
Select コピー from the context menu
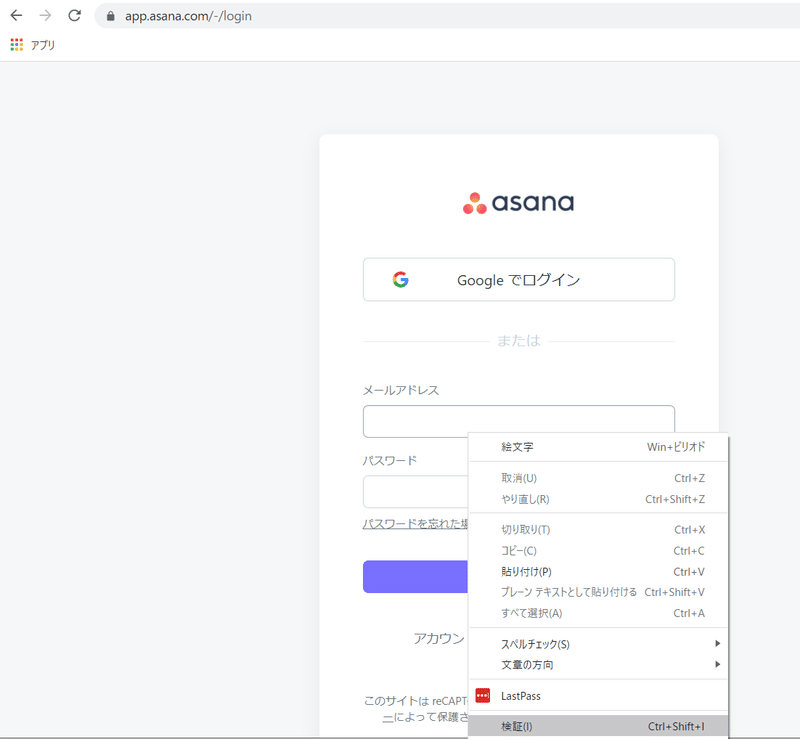(x=520, y=550)
